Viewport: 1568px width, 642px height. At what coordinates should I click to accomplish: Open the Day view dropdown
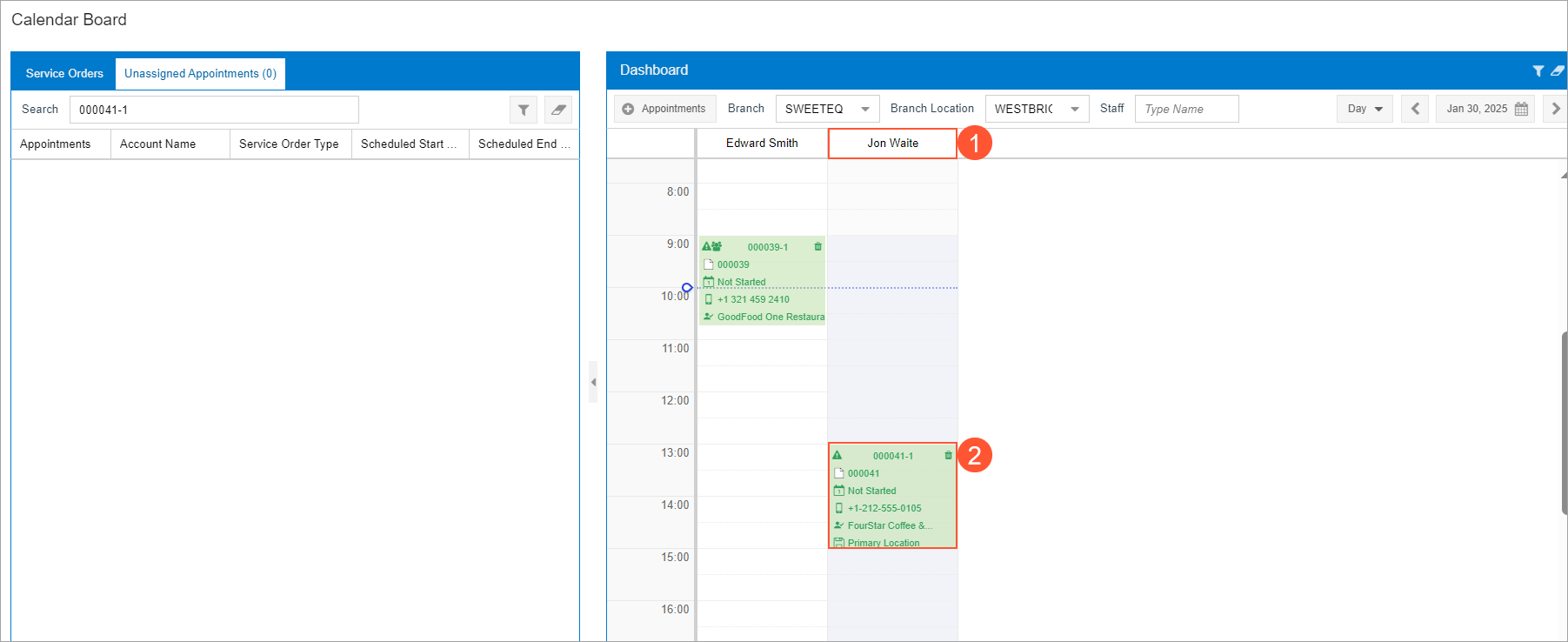click(x=1364, y=109)
